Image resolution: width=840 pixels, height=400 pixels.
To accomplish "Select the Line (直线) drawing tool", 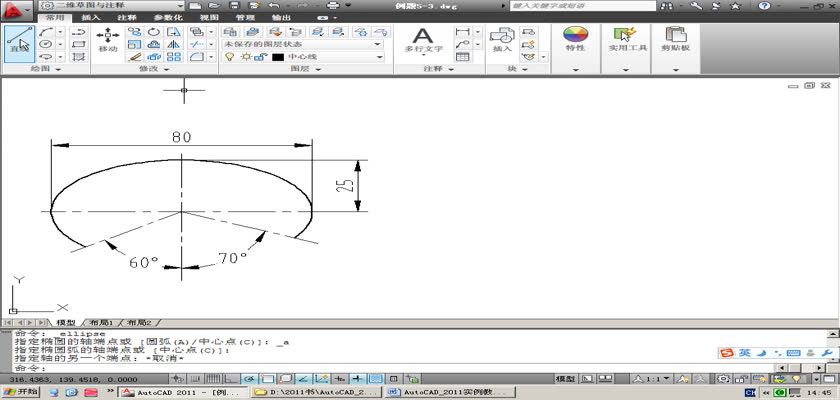I will point(20,44).
